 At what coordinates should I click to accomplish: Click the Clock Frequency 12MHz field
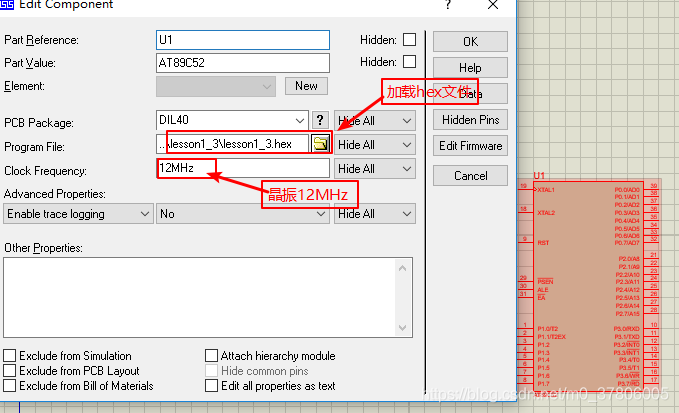point(242,168)
